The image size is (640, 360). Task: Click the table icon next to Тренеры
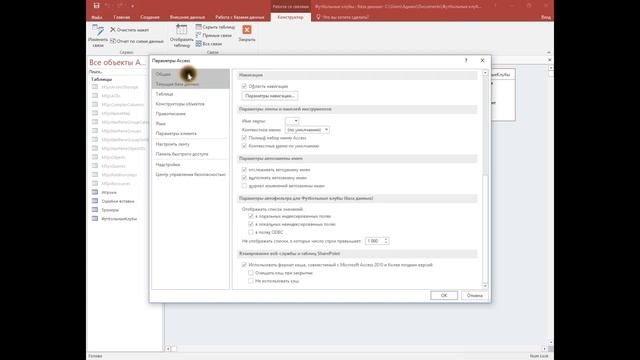coord(95,210)
